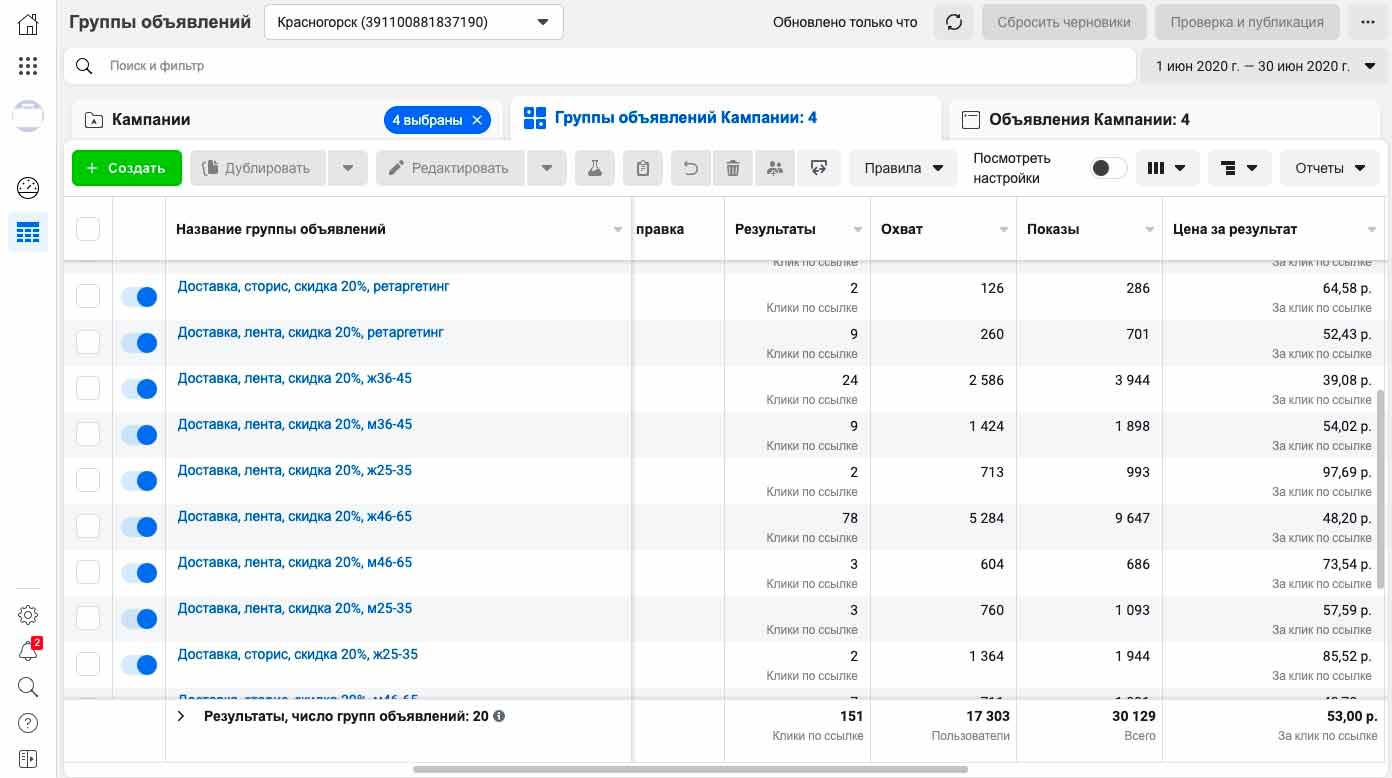Turn off 'Доставка, лента, скидка 20%, ж25-35' switch
1392x778 pixels.
pyautogui.click(x=139, y=481)
